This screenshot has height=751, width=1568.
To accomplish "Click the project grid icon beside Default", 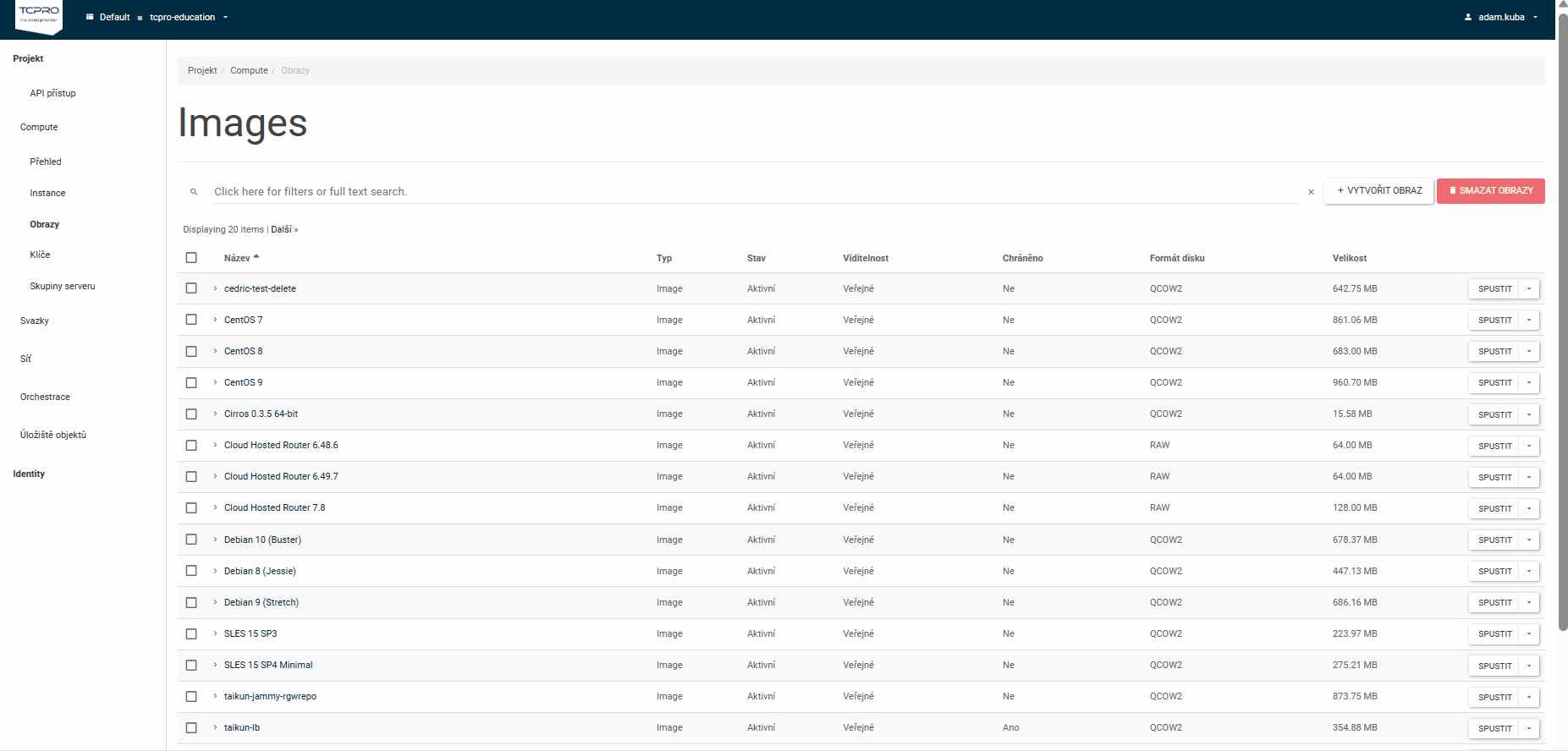I will [x=90, y=17].
